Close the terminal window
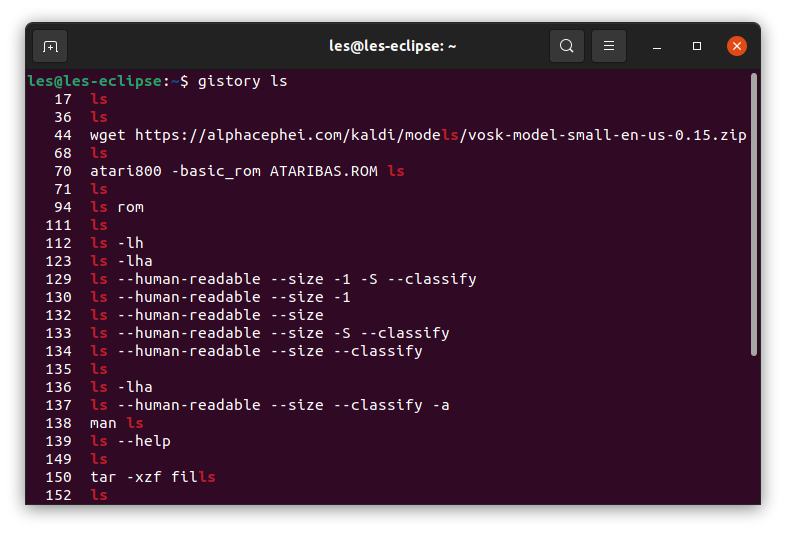 click(x=737, y=46)
